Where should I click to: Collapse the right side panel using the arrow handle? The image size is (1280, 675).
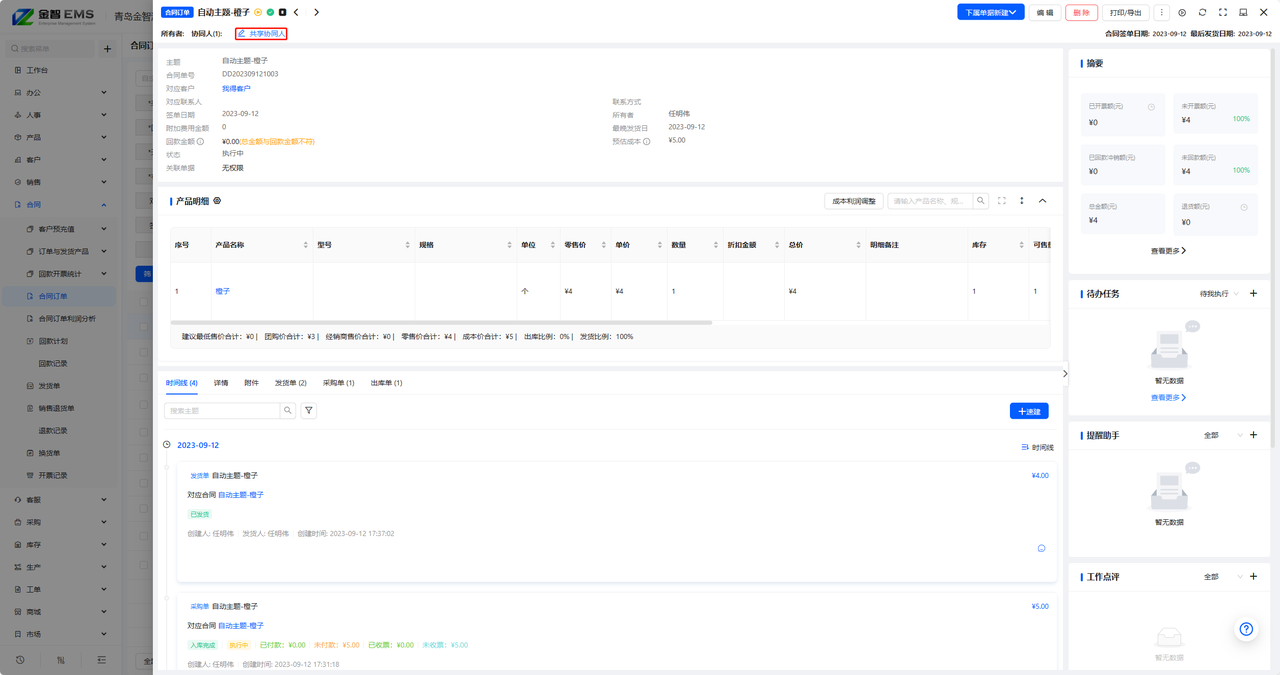click(x=1065, y=373)
